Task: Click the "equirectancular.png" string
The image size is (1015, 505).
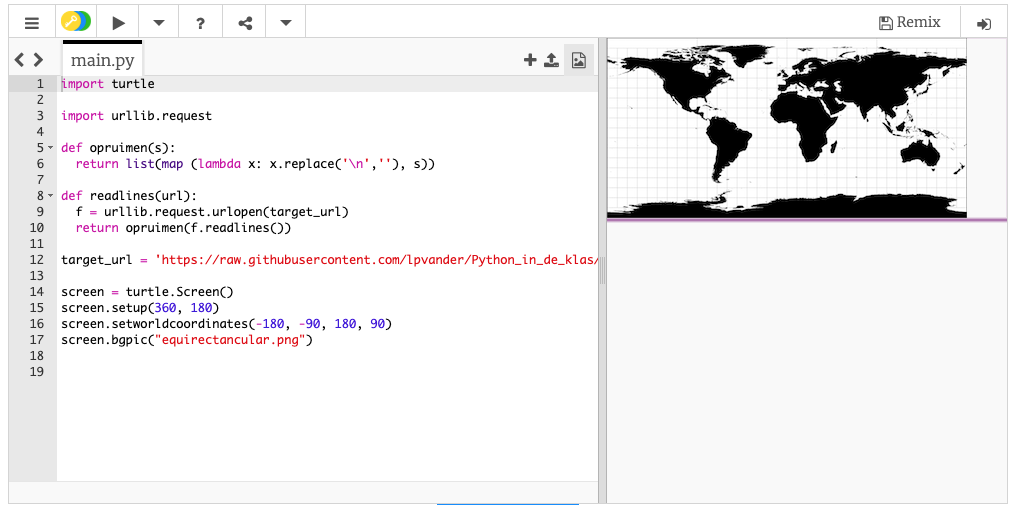Action: tap(230, 339)
